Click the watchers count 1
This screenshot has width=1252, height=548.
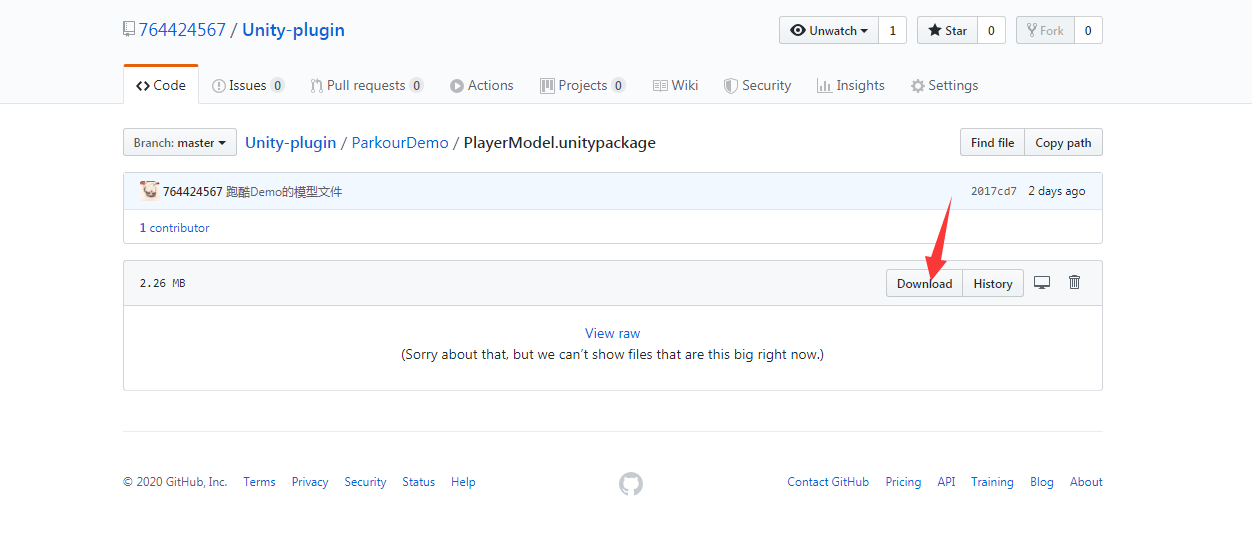tap(893, 31)
